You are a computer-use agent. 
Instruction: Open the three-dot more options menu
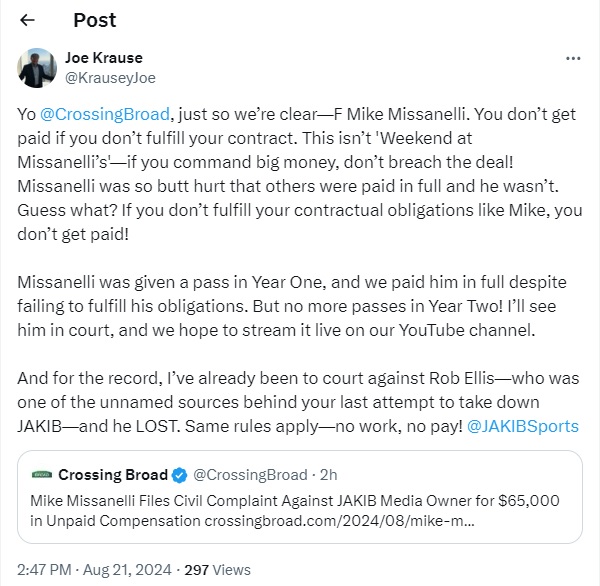(x=573, y=59)
